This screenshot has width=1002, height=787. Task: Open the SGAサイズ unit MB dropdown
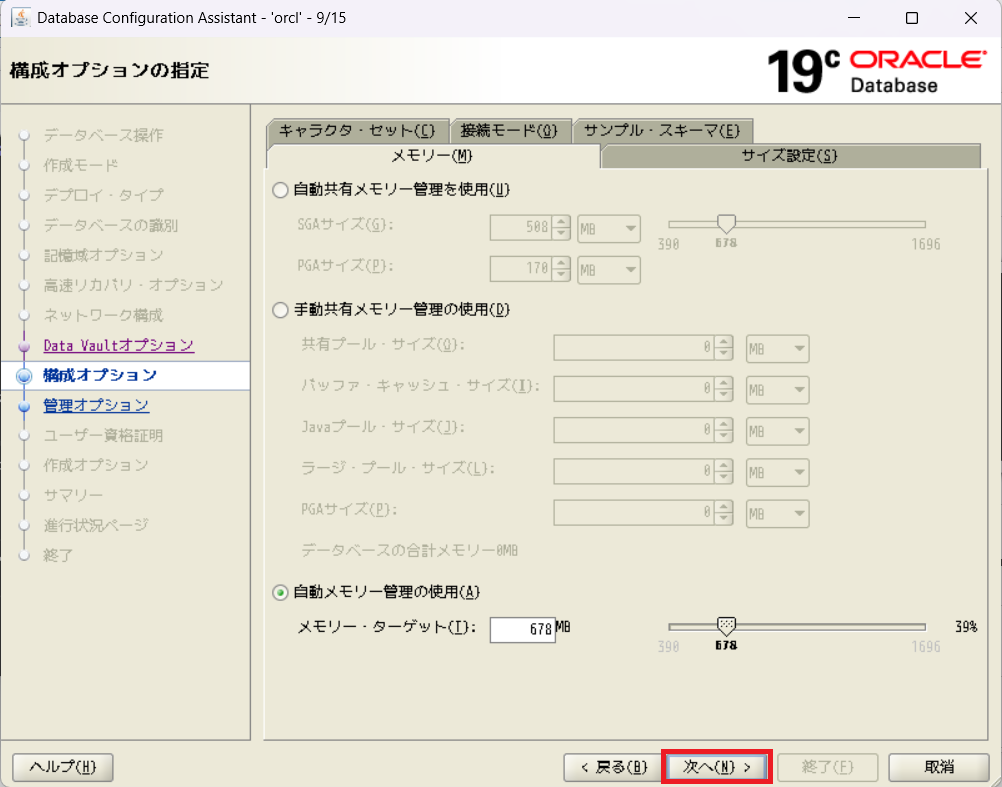tap(609, 229)
